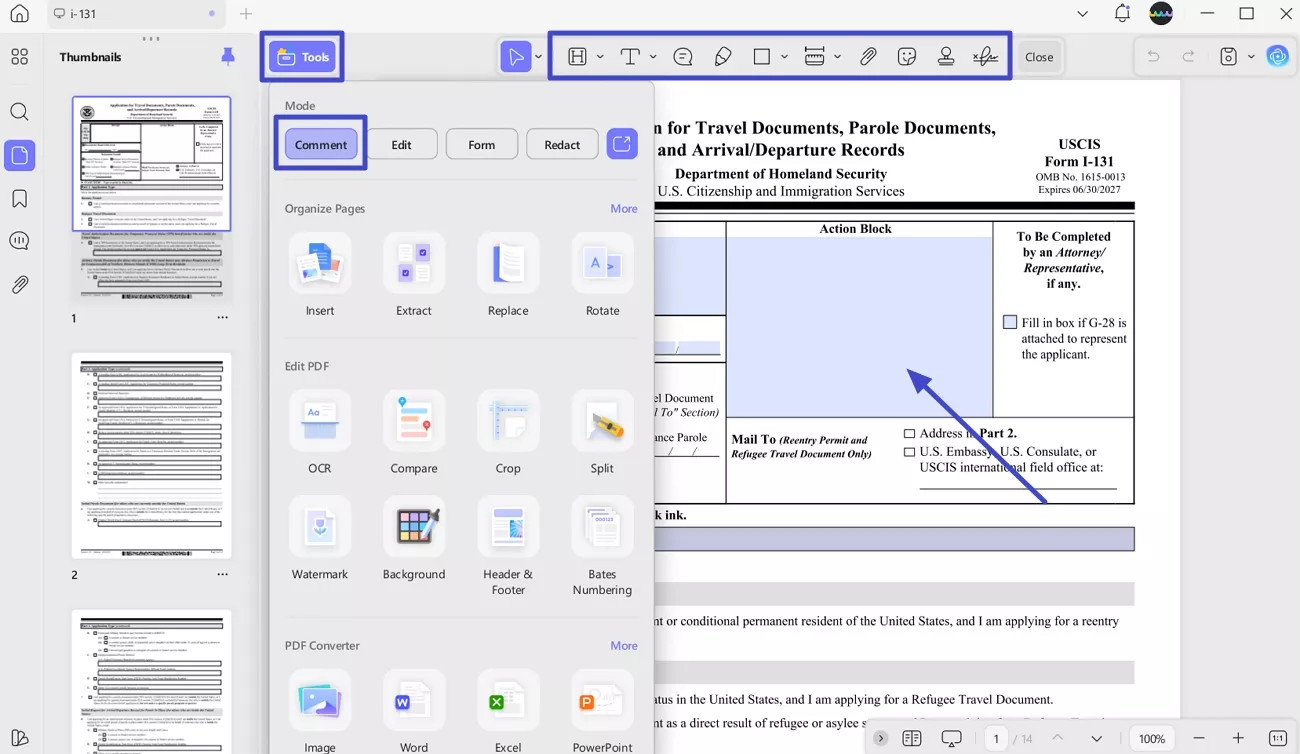Open the Search panel in sidebar
Image resolution: width=1300 pixels, height=754 pixels.
pos(19,111)
